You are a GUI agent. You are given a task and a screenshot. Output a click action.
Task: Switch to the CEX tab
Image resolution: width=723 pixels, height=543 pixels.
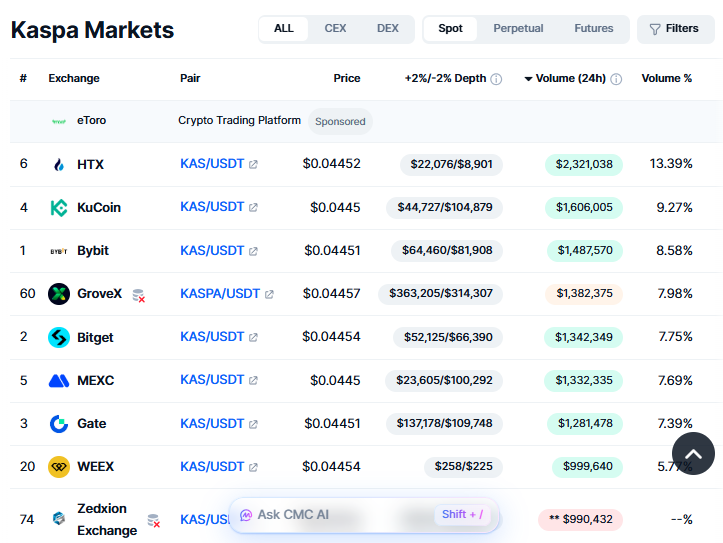[335, 29]
